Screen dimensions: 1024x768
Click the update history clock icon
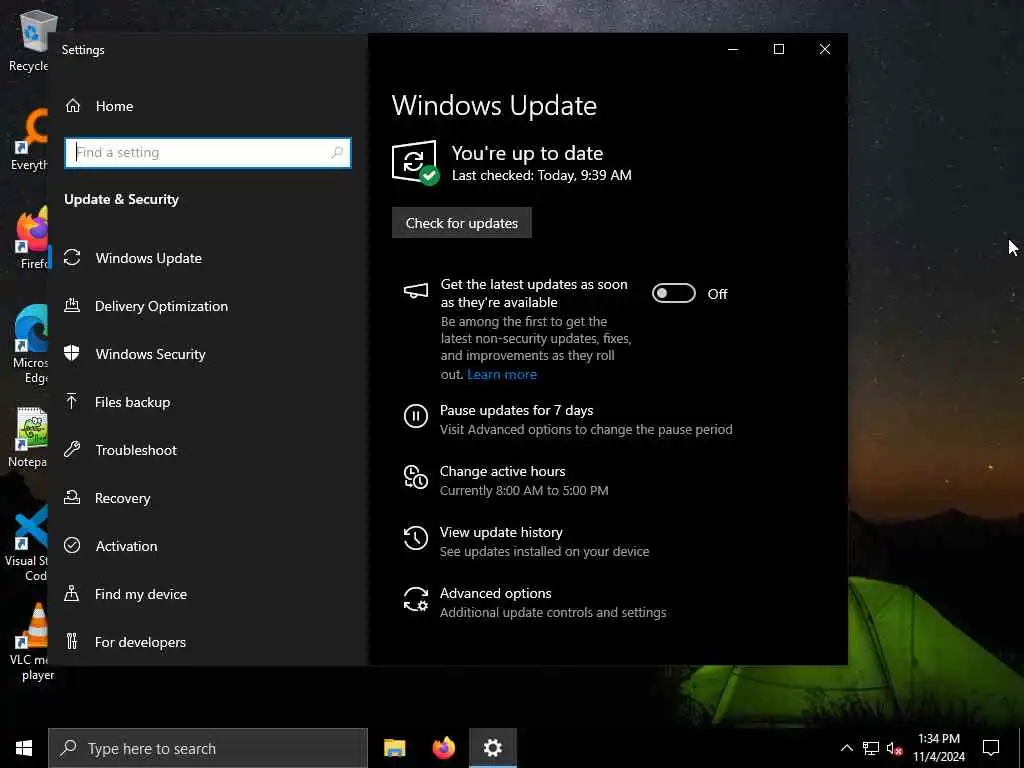pos(415,538)
